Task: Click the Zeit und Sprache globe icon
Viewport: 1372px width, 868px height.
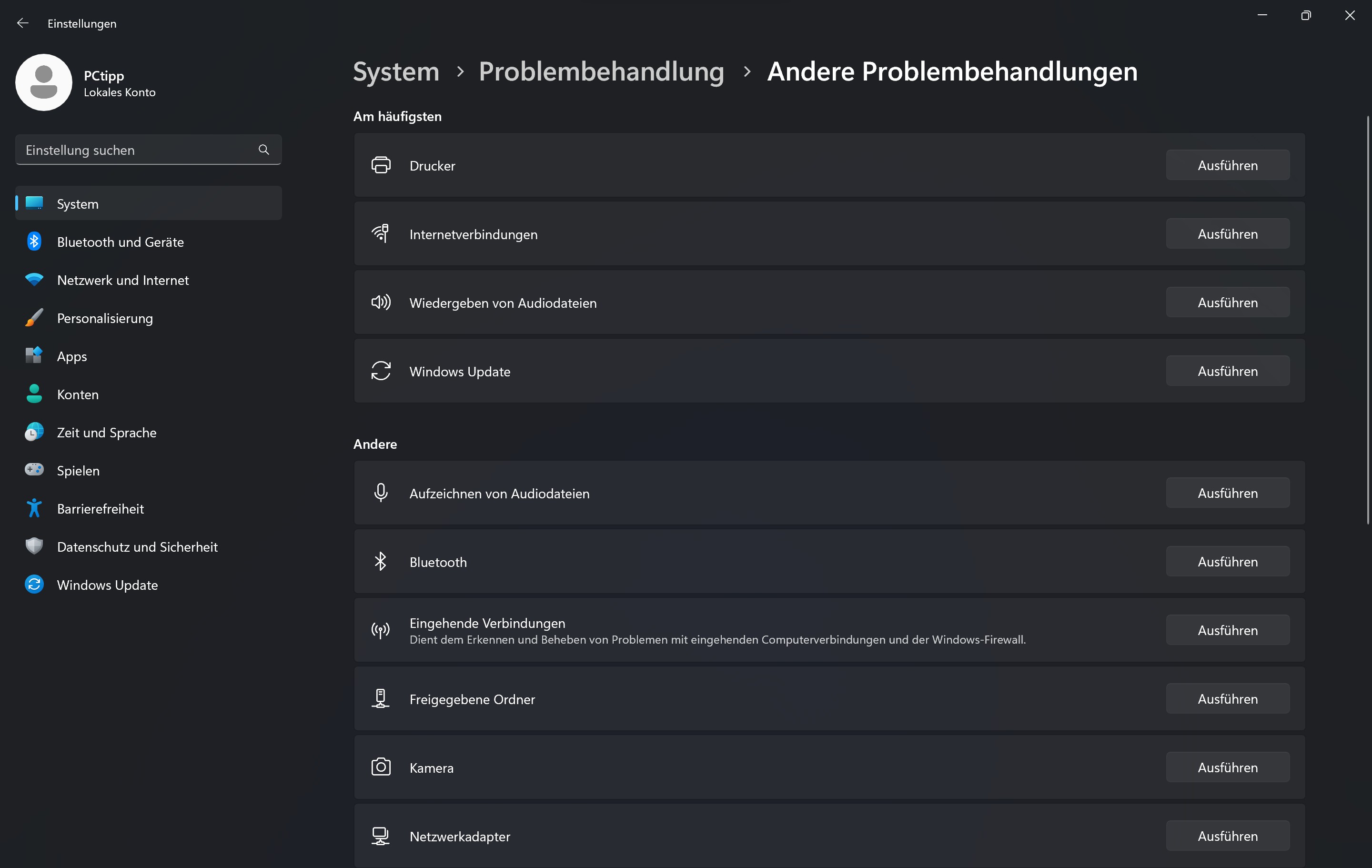Action: [34, 432]
